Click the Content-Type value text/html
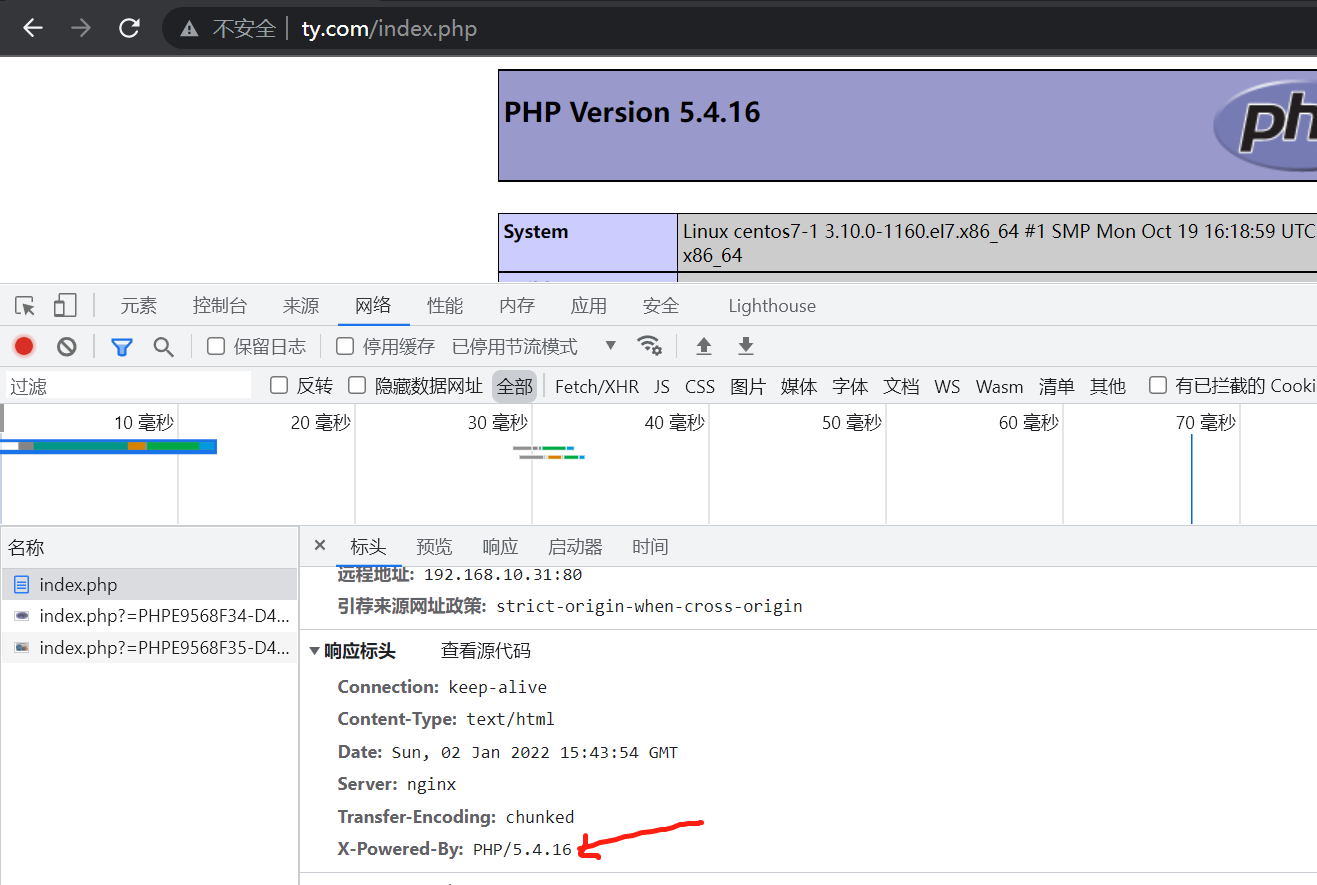 [x=510, y=720]
